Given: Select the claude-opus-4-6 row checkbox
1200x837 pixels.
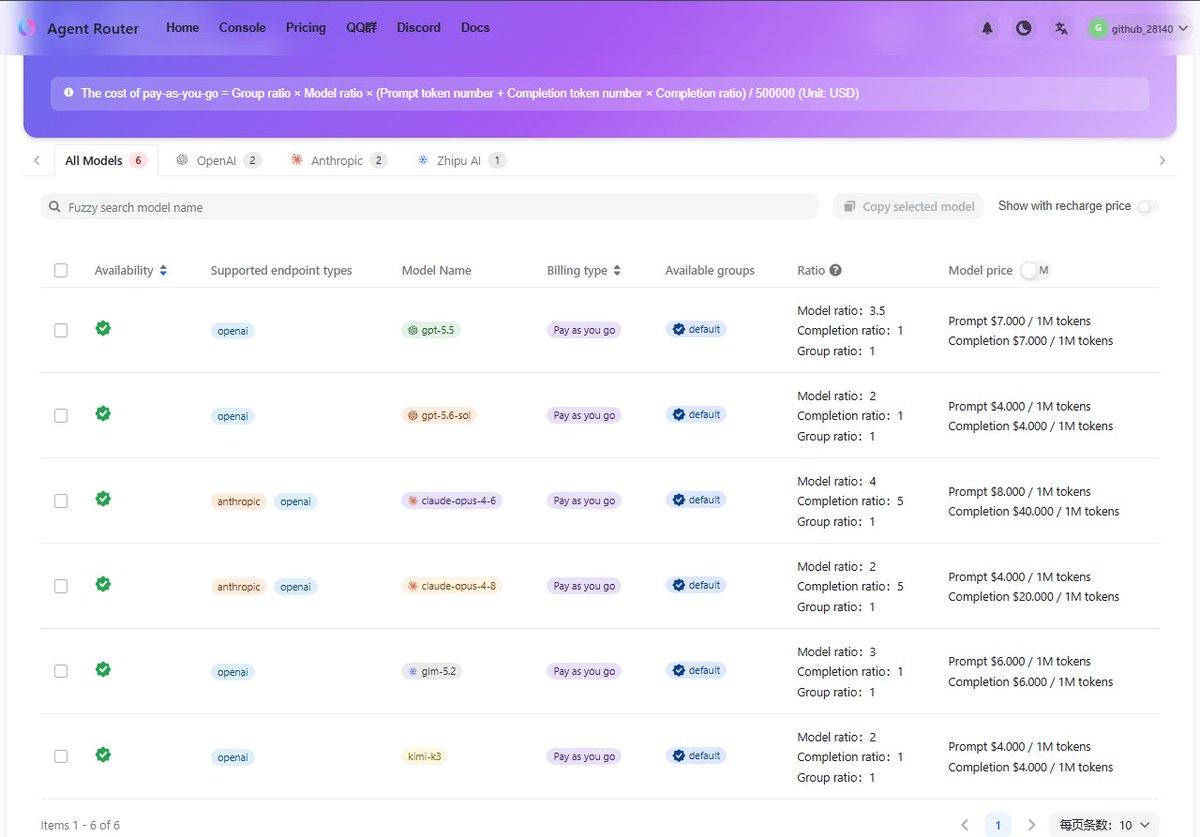Looking at the screenshot, I should click(x=61, y=501).
